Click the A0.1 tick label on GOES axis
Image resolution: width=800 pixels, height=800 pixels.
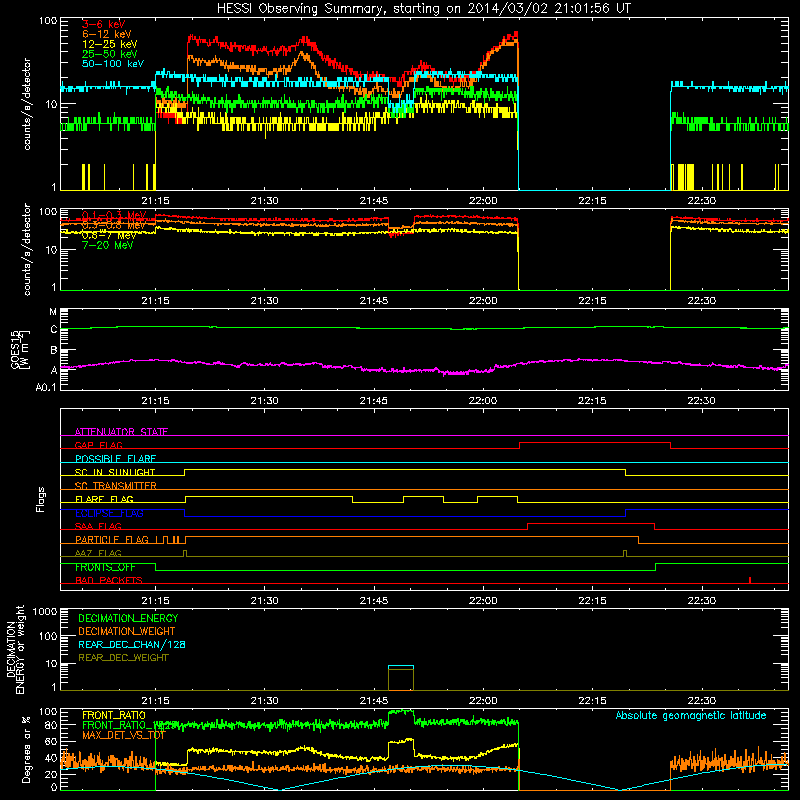pyautogui.click(x=46, y=387)
